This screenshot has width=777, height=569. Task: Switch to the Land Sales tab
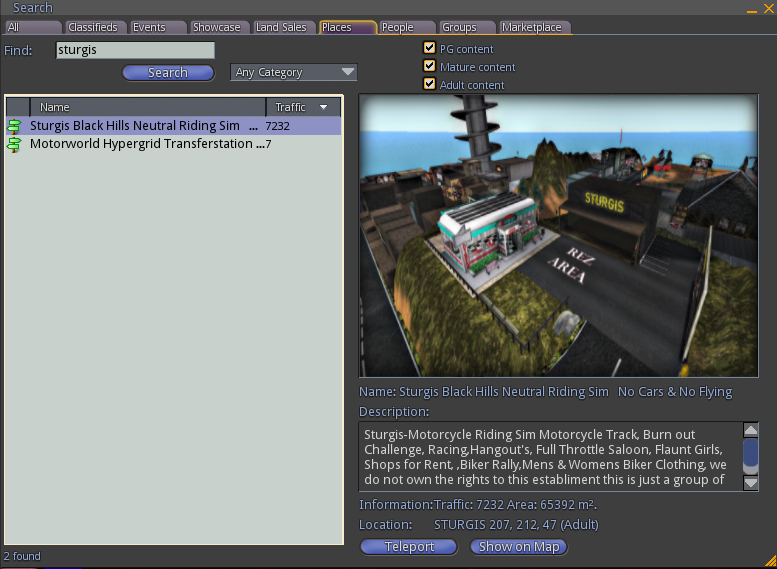click(x=284, y=27)
